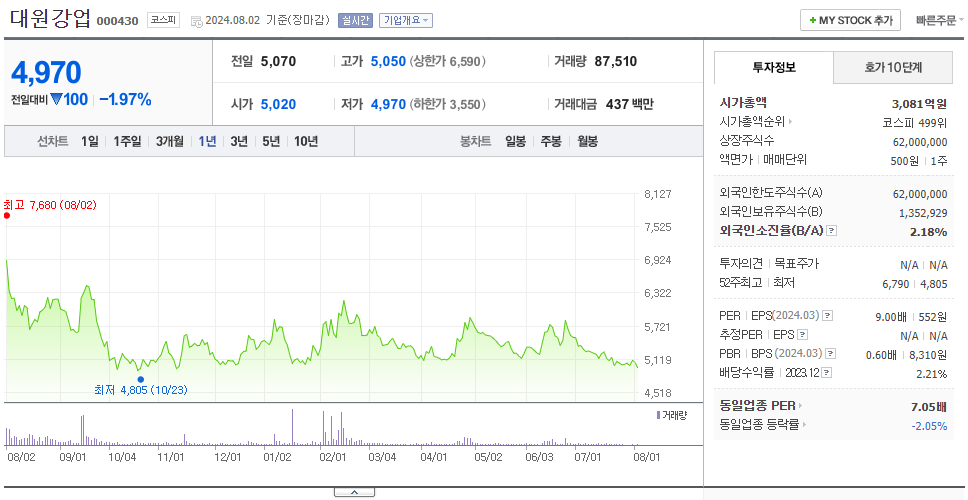
Task: Click the 8,127 price axis label
Action: [x=657, y=194]
